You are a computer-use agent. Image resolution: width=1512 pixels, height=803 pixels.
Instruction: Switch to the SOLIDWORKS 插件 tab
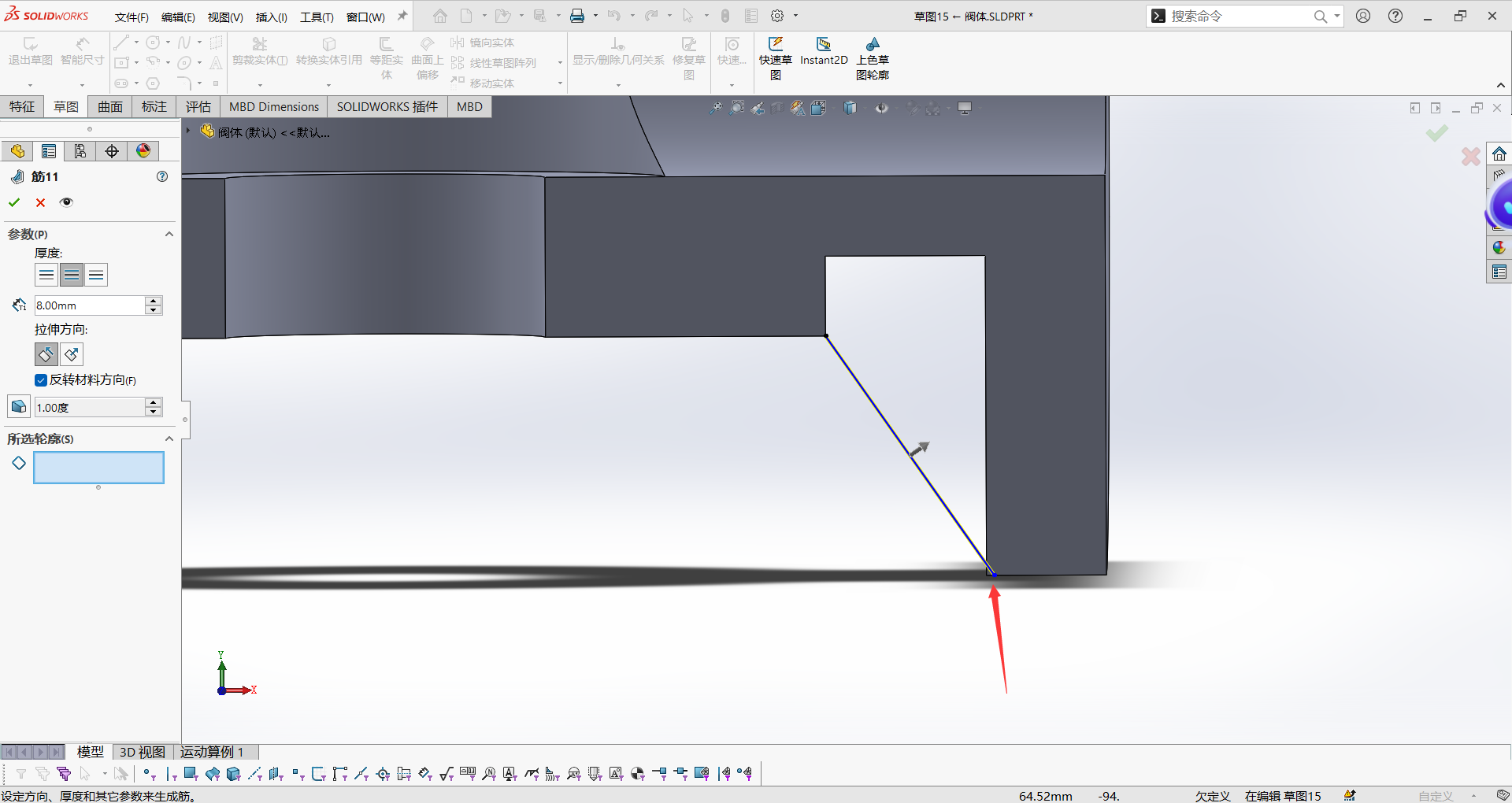[x=387, y=107]
